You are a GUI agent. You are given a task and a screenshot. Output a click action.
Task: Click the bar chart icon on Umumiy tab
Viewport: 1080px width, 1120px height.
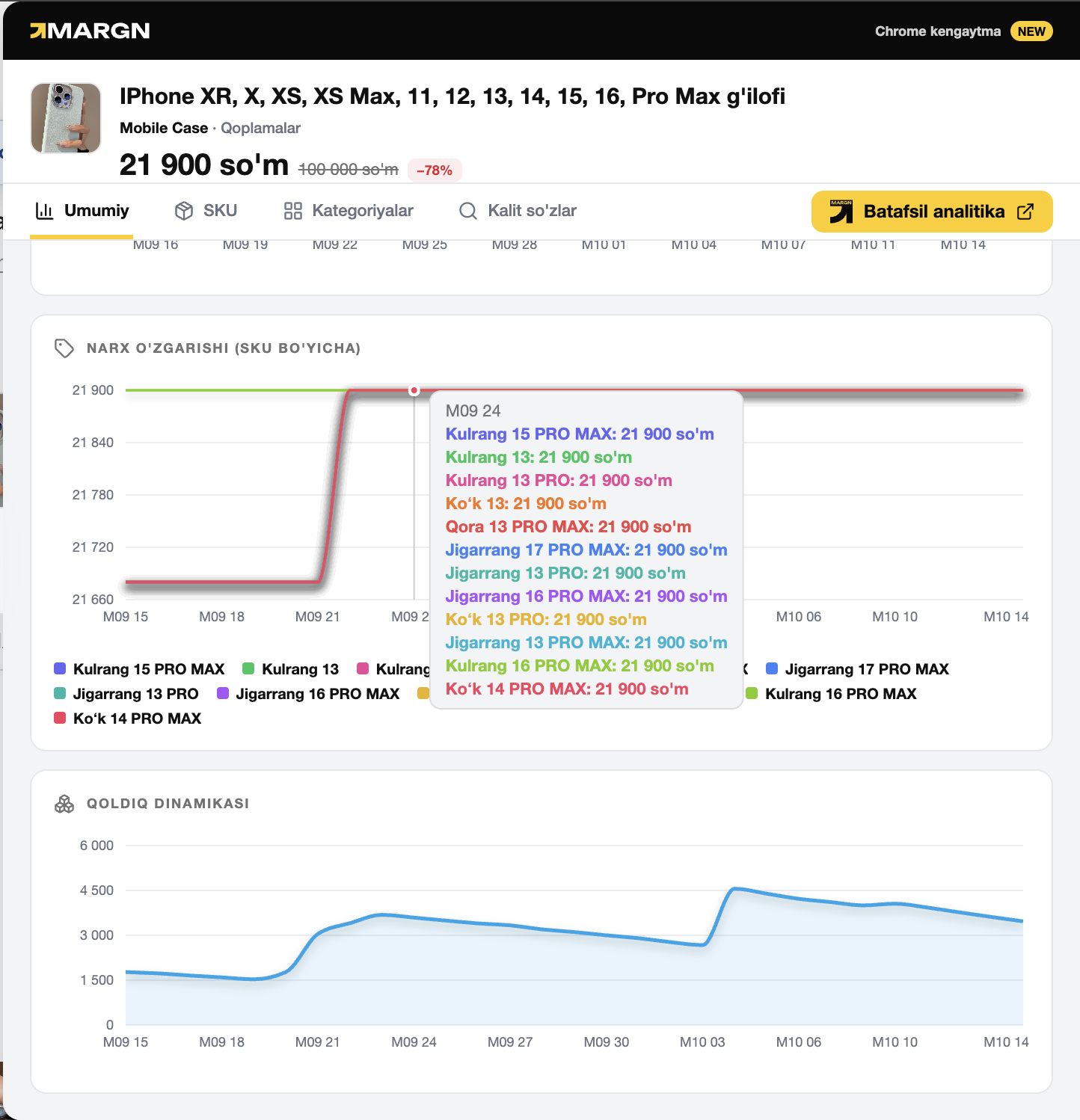(x=45, y=211)
